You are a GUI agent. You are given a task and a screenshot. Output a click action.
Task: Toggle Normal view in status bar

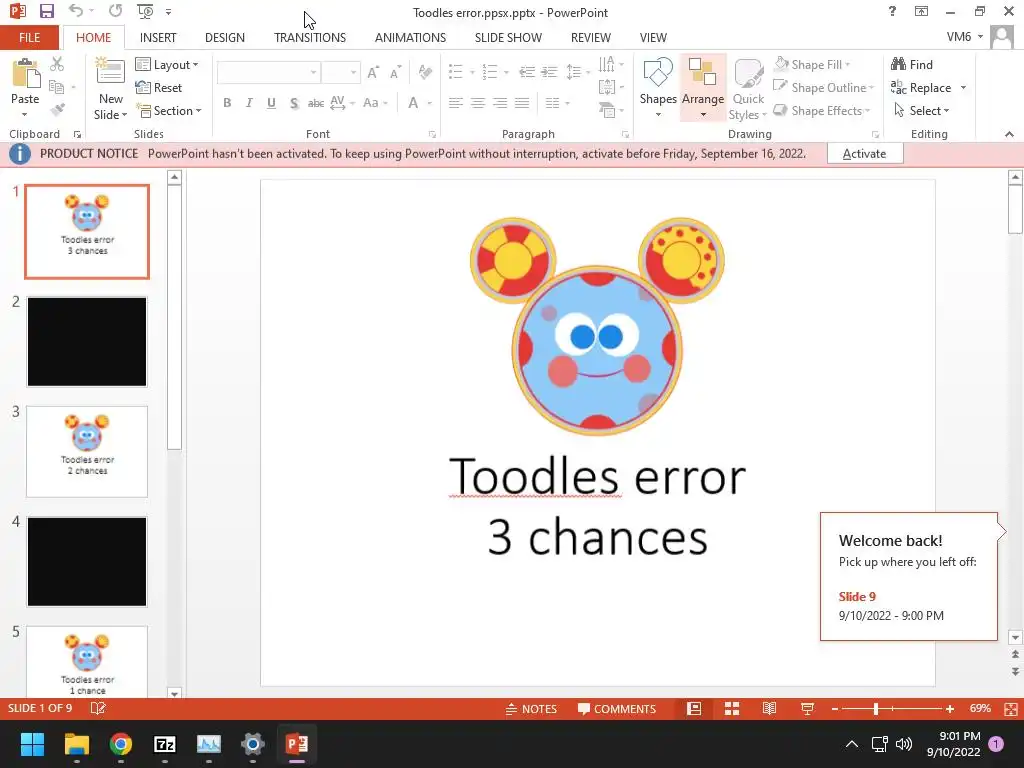click(x=694, y=709)
